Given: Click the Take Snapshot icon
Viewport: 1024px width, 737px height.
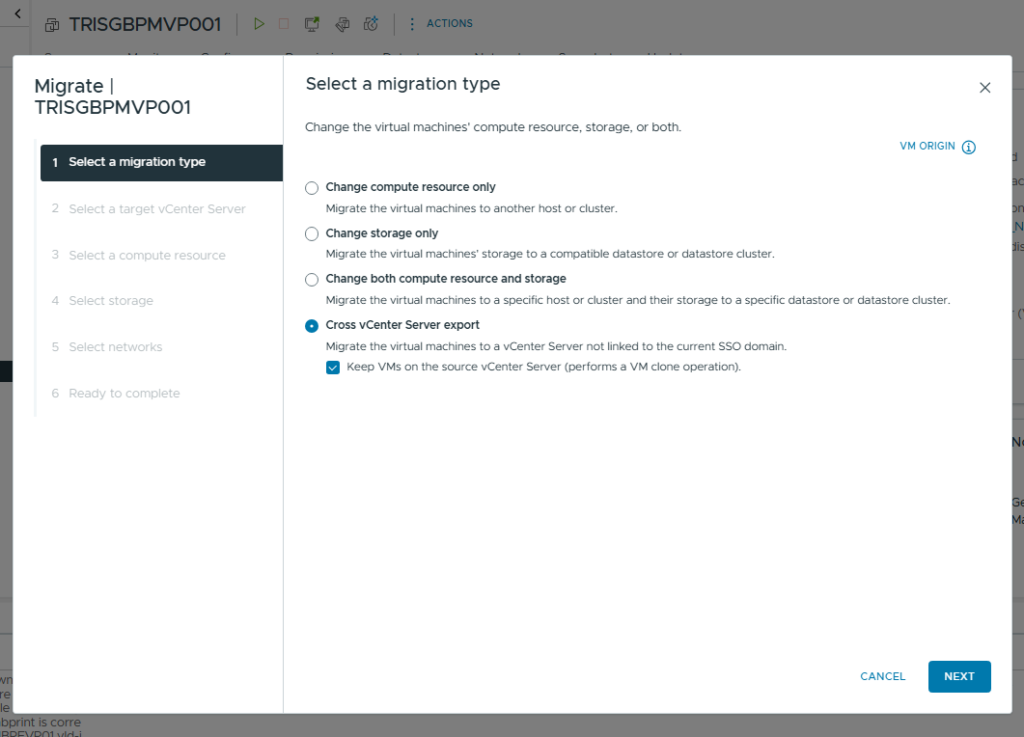Looking at the screenshot, I should coord(370,24).
